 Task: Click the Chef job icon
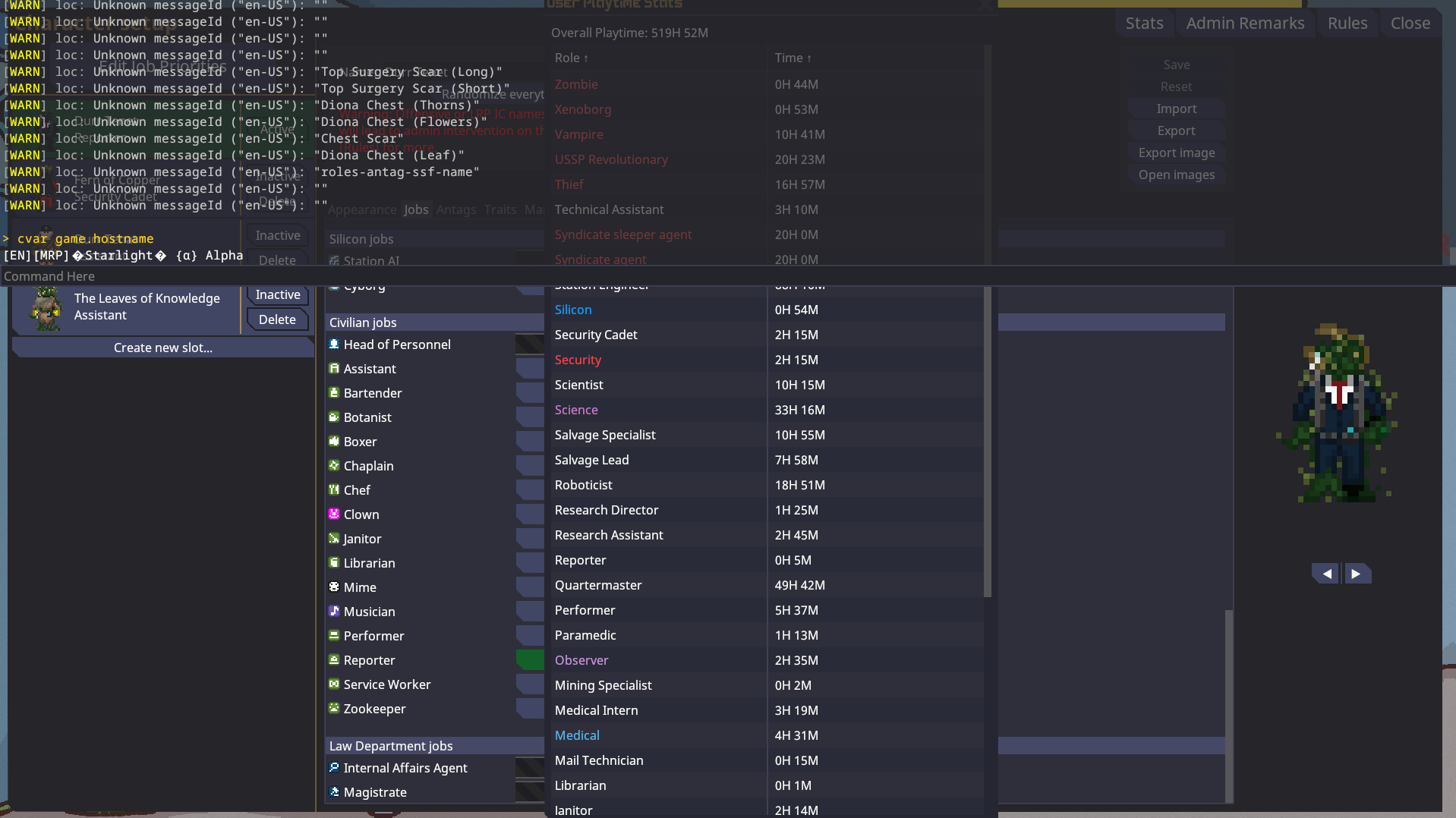point(333,489)
